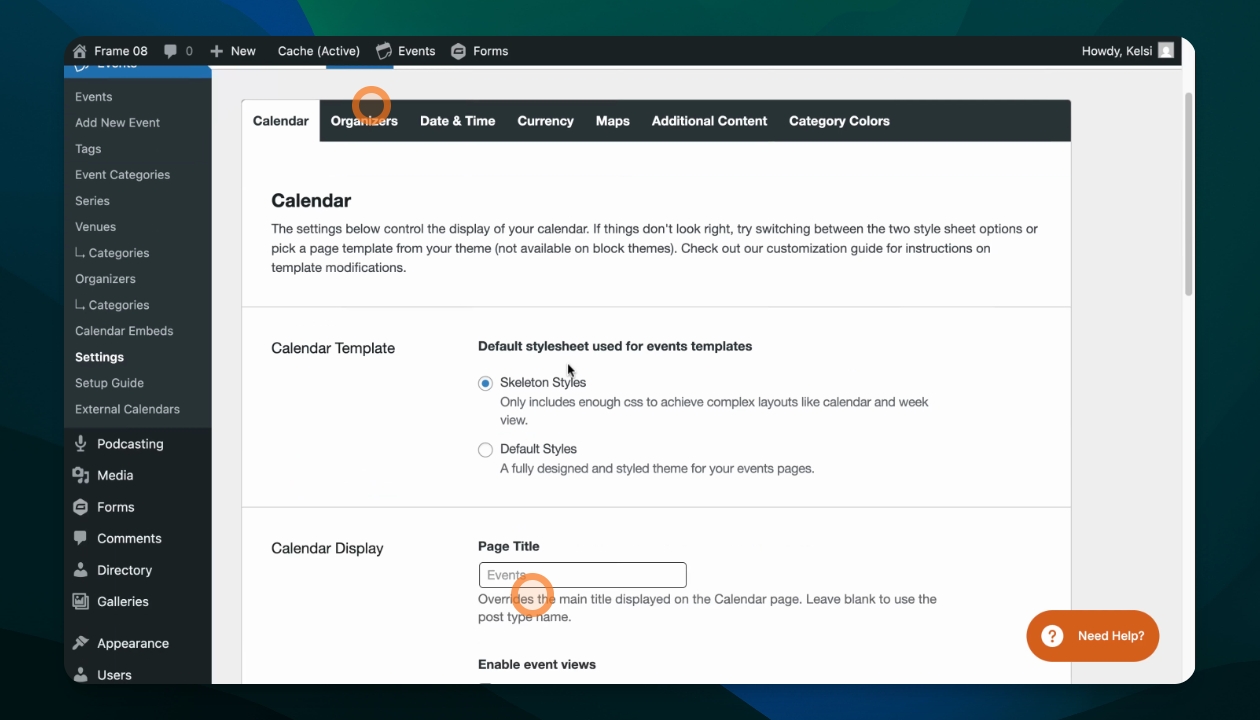1260x720 pixels.
Task: Open Cache (Active) in the admin bar
Action: click(x=319, y=51)
